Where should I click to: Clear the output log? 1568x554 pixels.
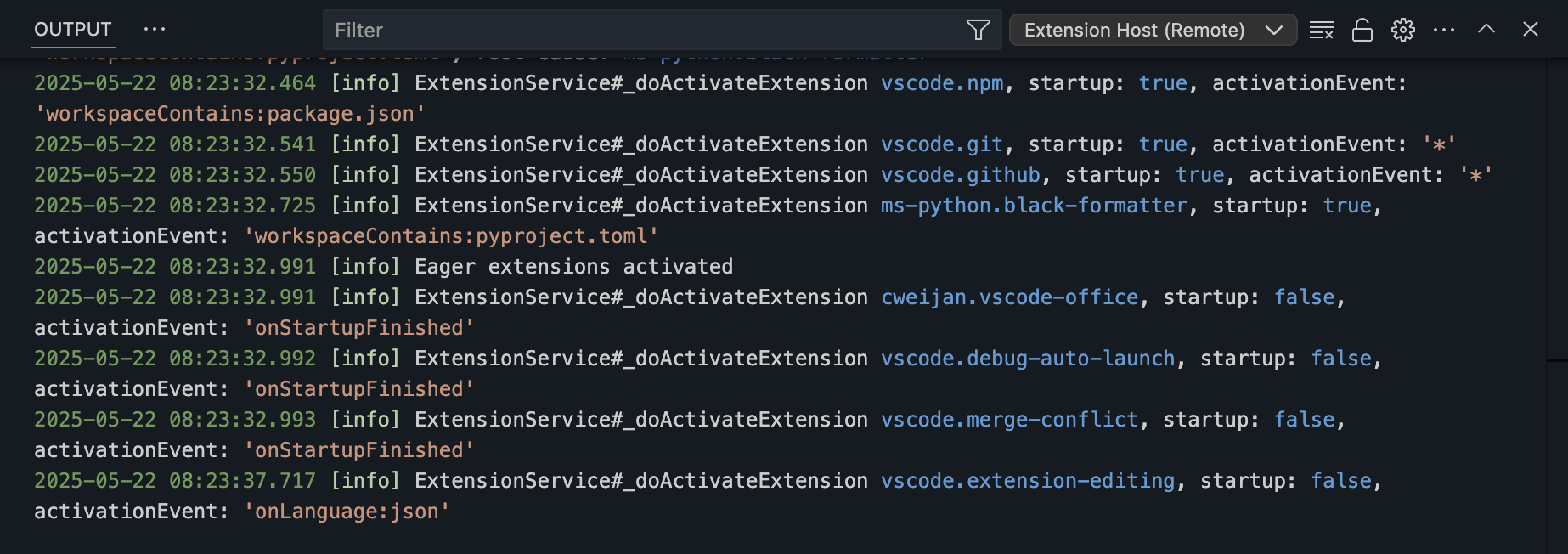click(1321, 31)
